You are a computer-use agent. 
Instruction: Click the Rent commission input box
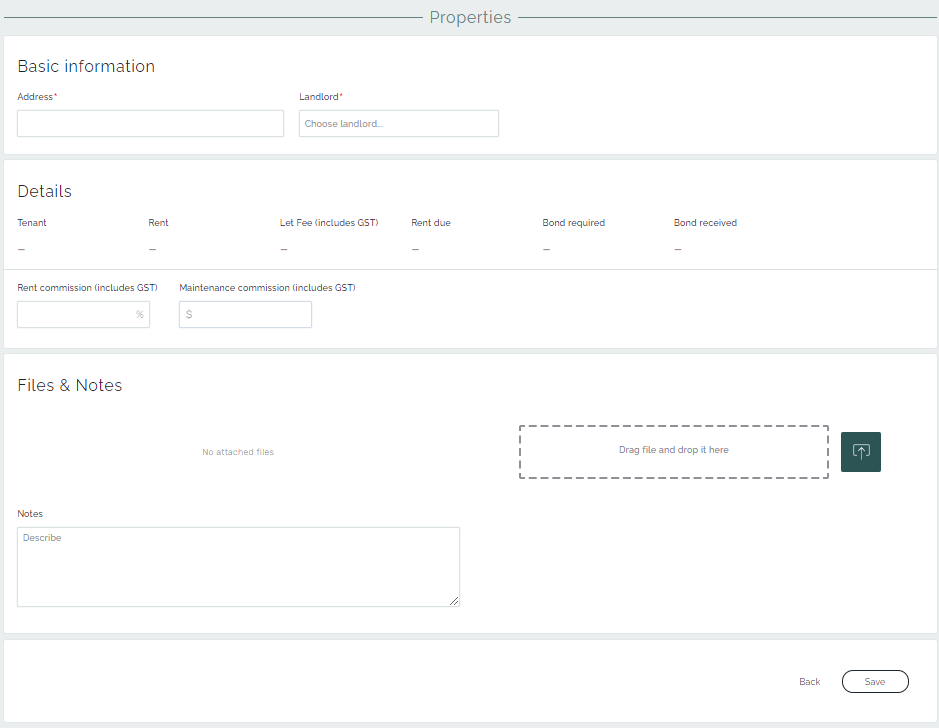point(76,315)
